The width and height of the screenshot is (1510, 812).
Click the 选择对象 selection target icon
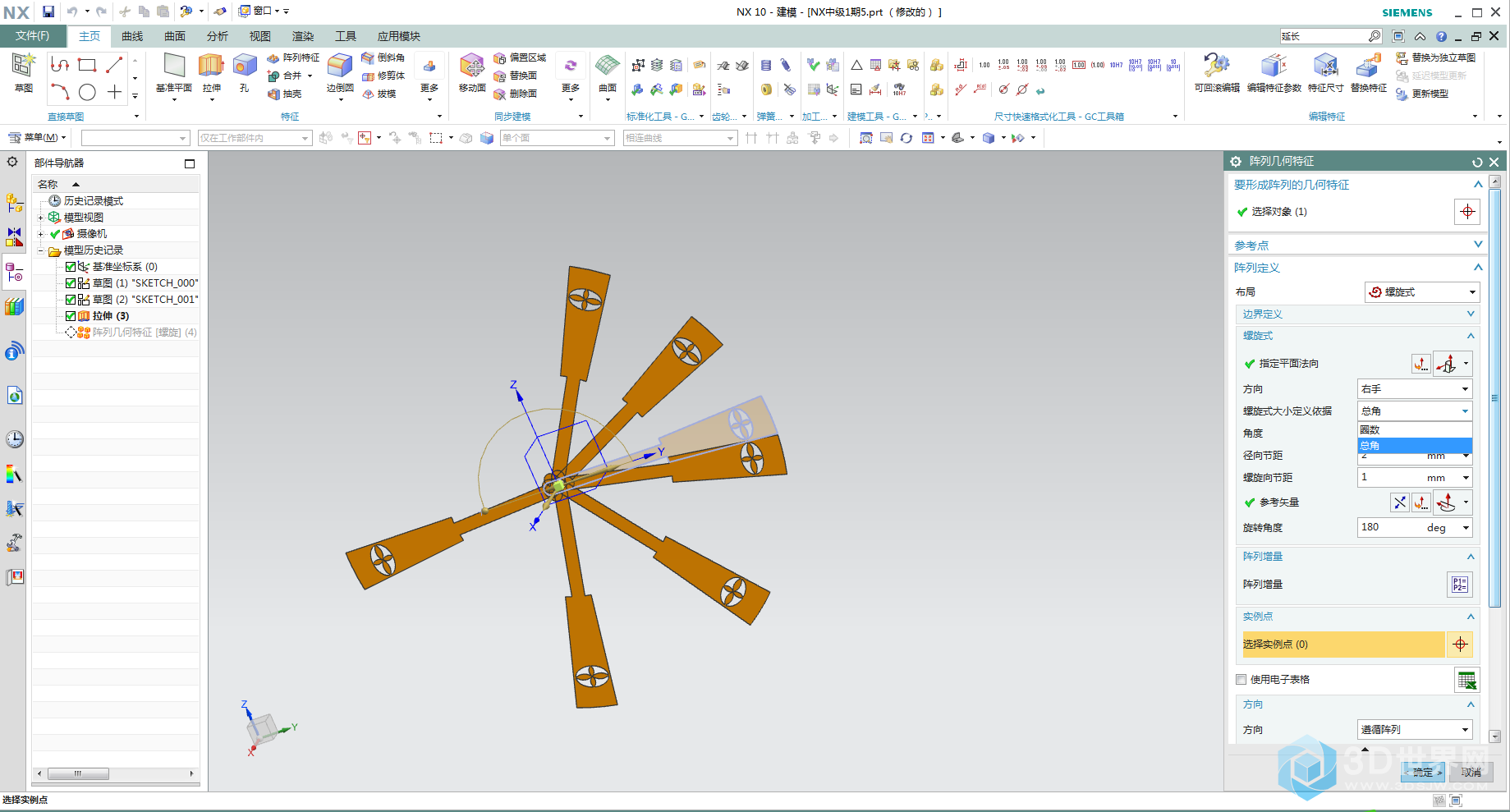coord(1467,212)
